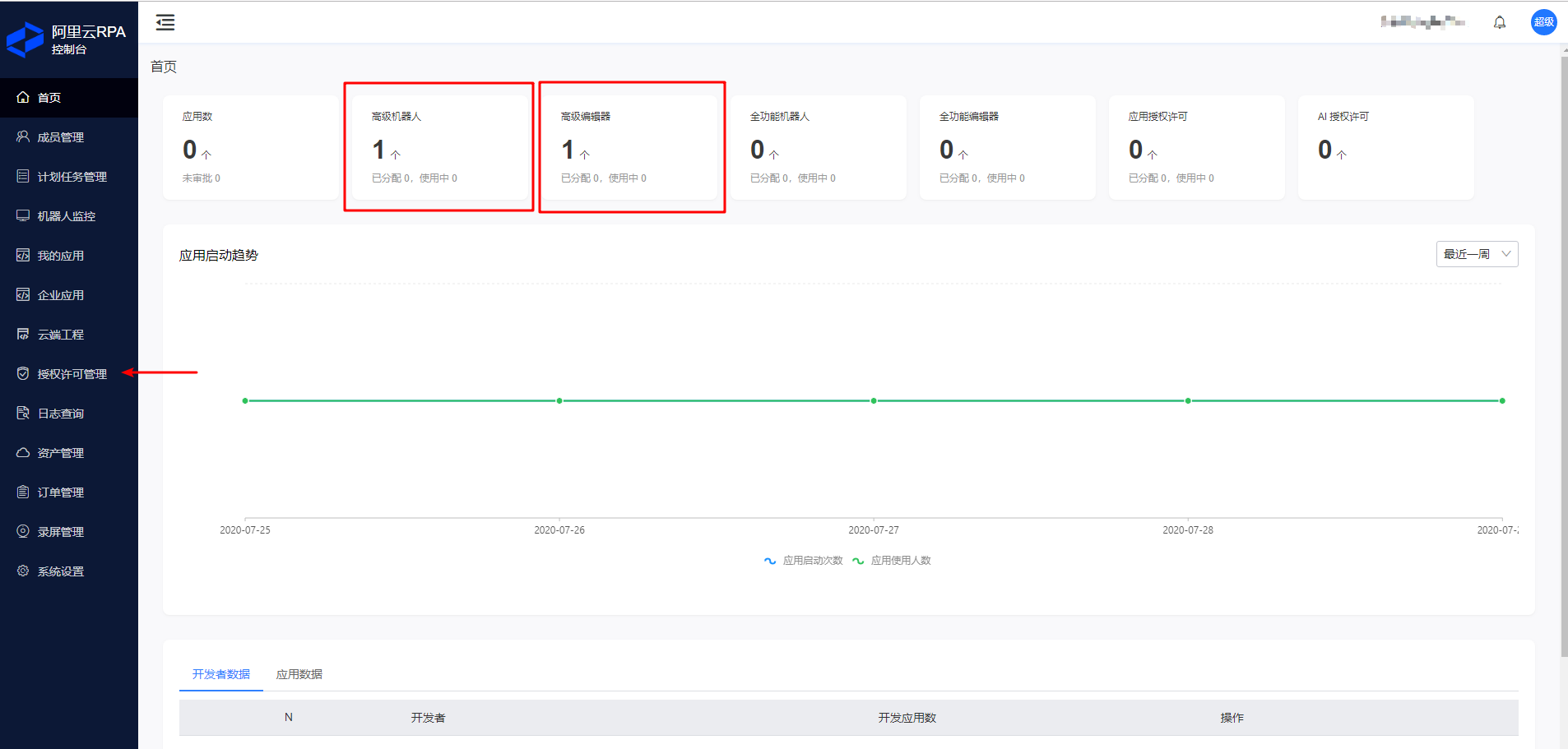This screenshot has height=749, width=1568.
Task: Click the 应用数 statistics card
Action: point(251,147)
